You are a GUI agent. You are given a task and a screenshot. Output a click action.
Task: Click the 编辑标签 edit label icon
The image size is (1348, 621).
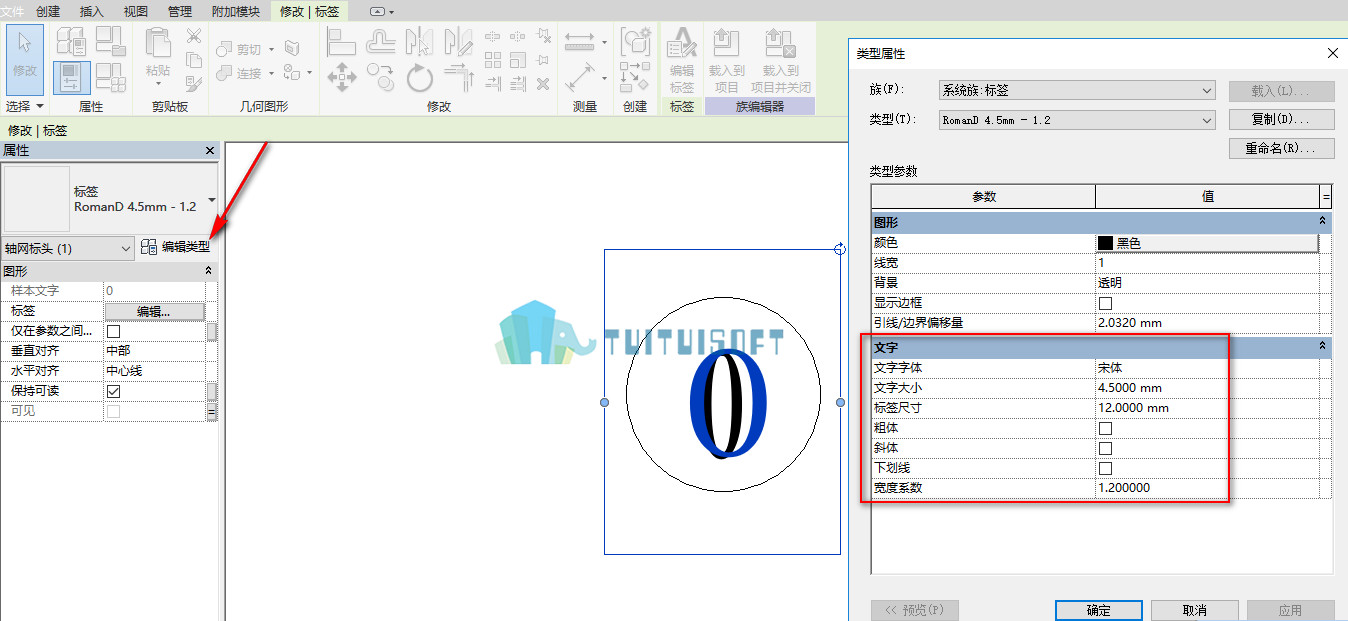[682, 59]
